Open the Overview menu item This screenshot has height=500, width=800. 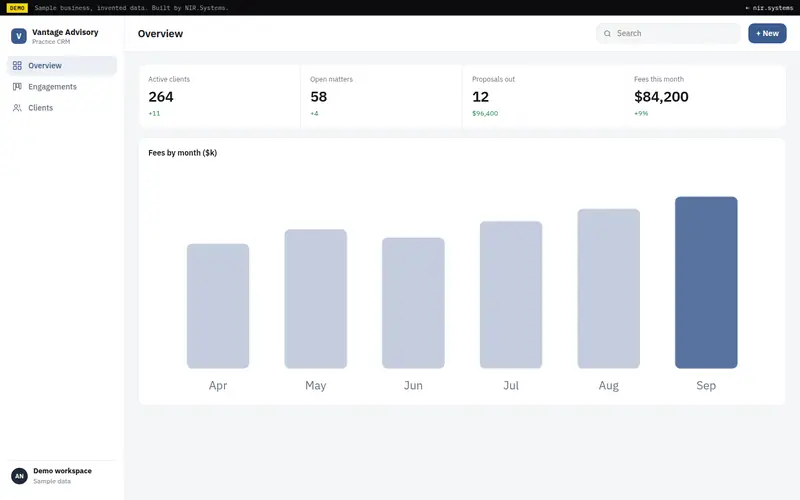(62, 66)
